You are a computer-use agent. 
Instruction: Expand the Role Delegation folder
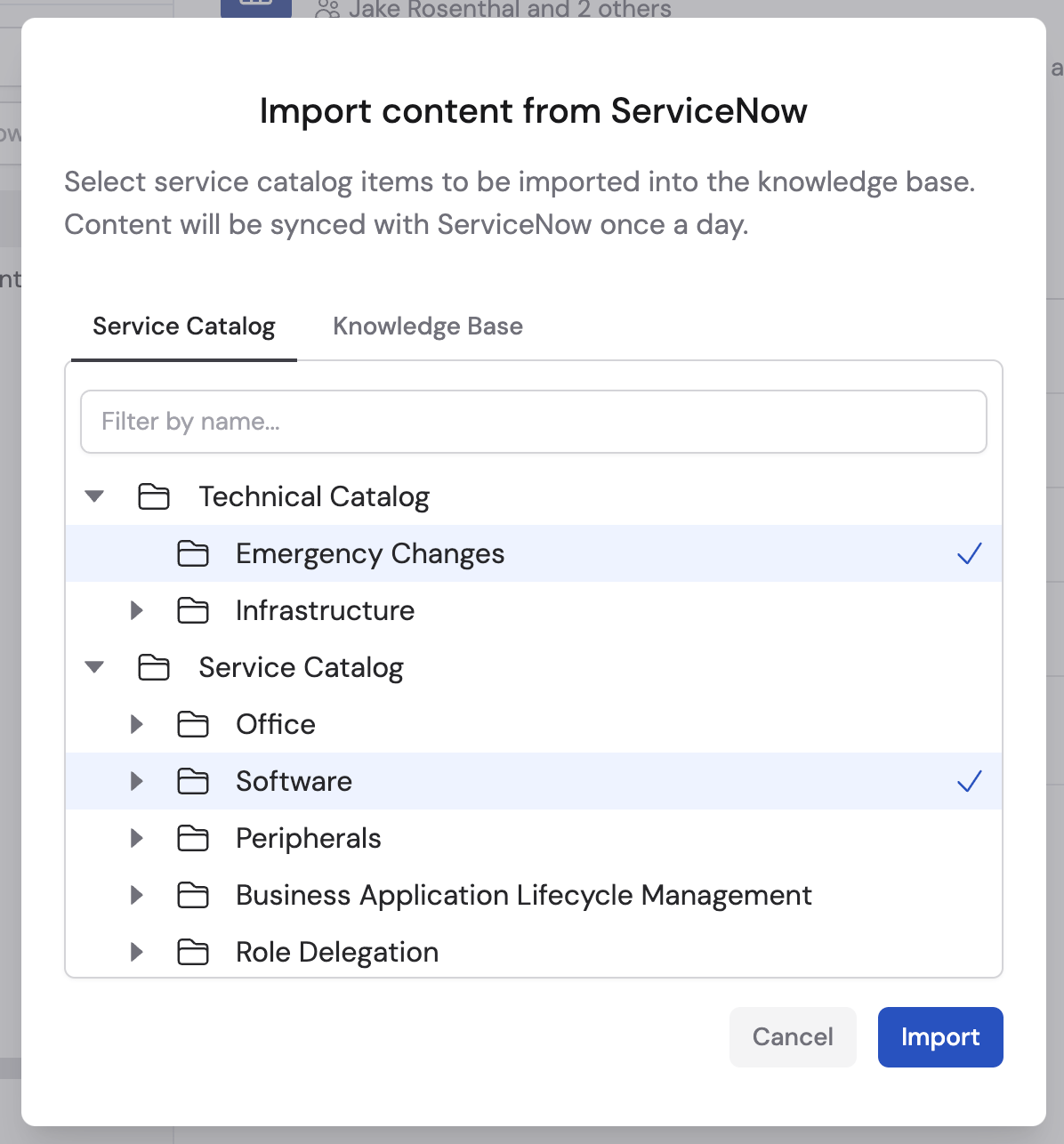point(136,952)
